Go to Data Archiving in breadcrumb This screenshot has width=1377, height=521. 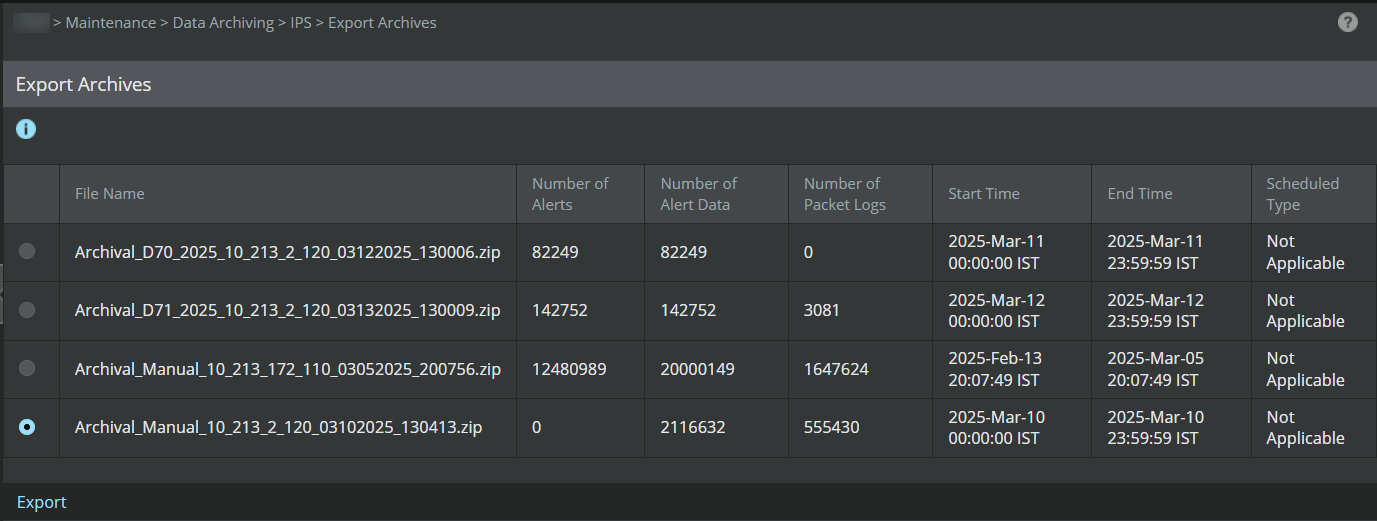(x=223, y=22)
